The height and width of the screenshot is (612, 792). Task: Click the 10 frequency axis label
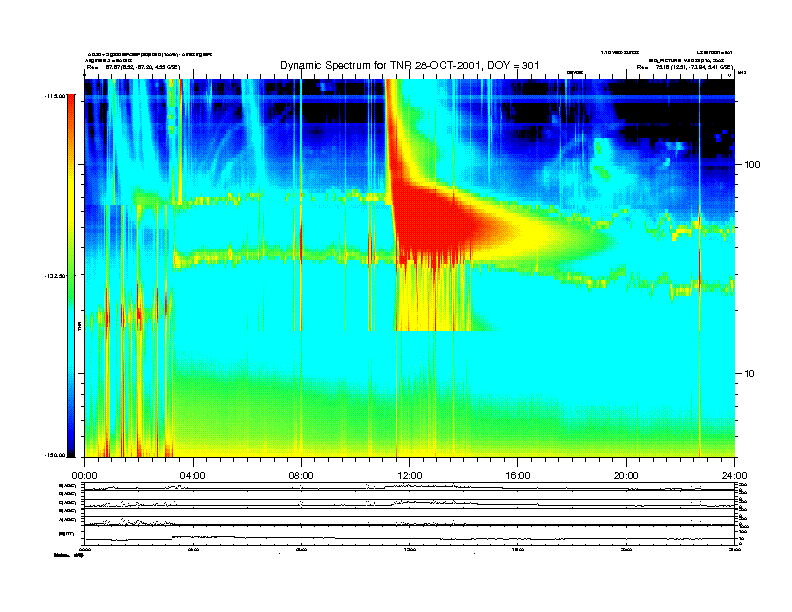click(750, 374)
